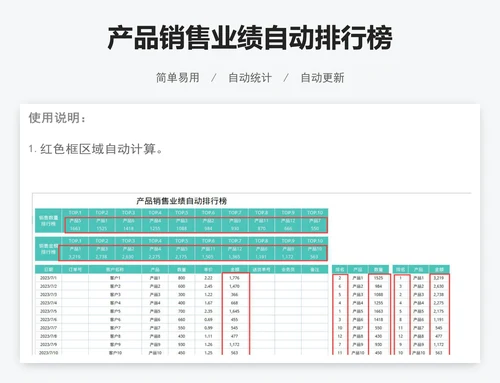Select the amount cell 3,219 in far-right ranking table
Screen dimensions: 500x383
point(439,278)
